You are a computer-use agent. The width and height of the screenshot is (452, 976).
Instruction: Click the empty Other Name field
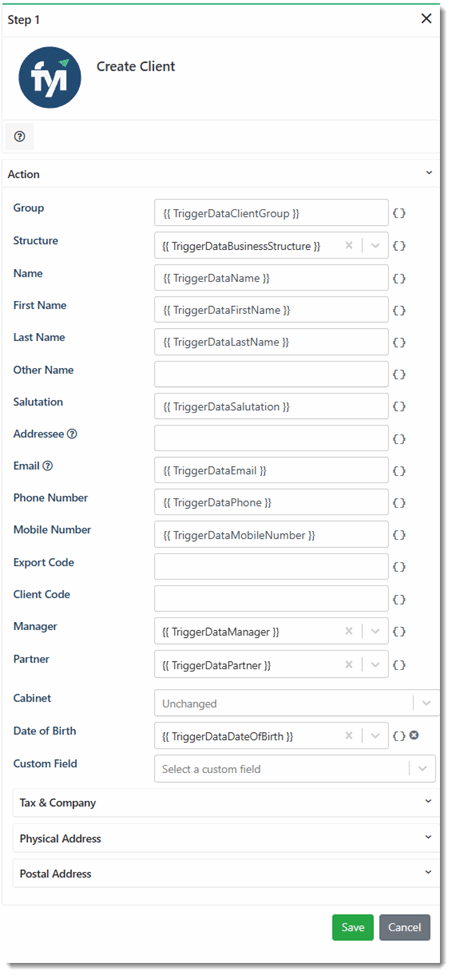click(x=271, y=375)
